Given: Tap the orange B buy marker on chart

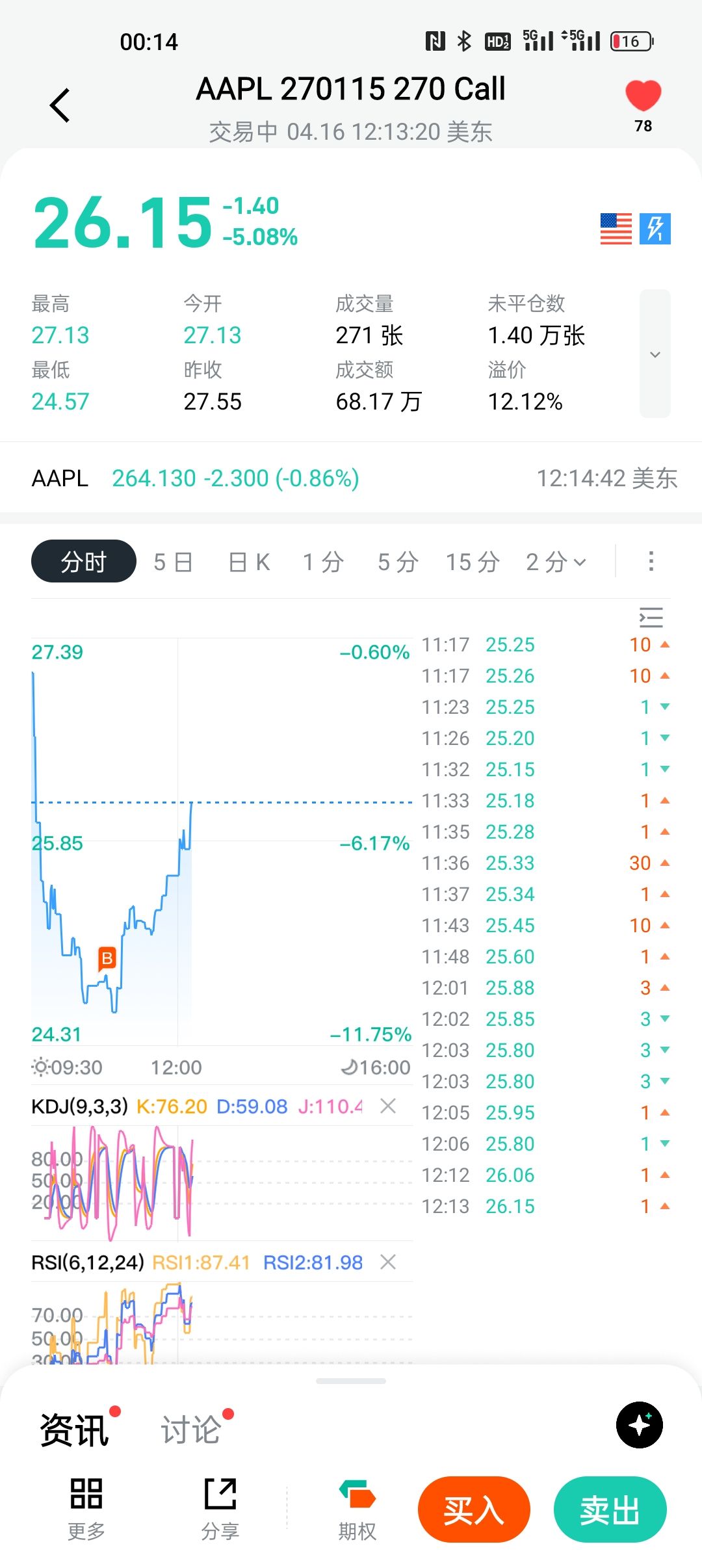Looking at the screenshot, I should [107, 958].
